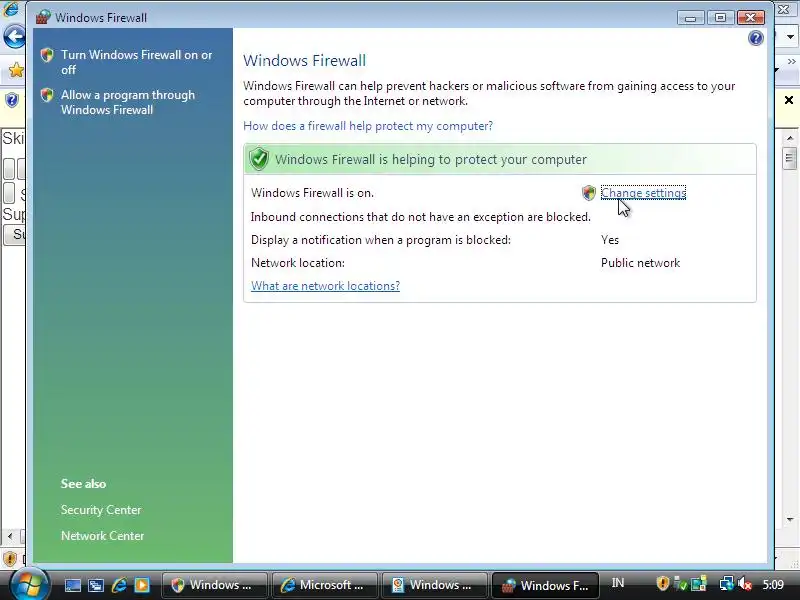Click status bar shield icon in background browser
The height and width of the screenshot is (600, 800).
point(10,559)
